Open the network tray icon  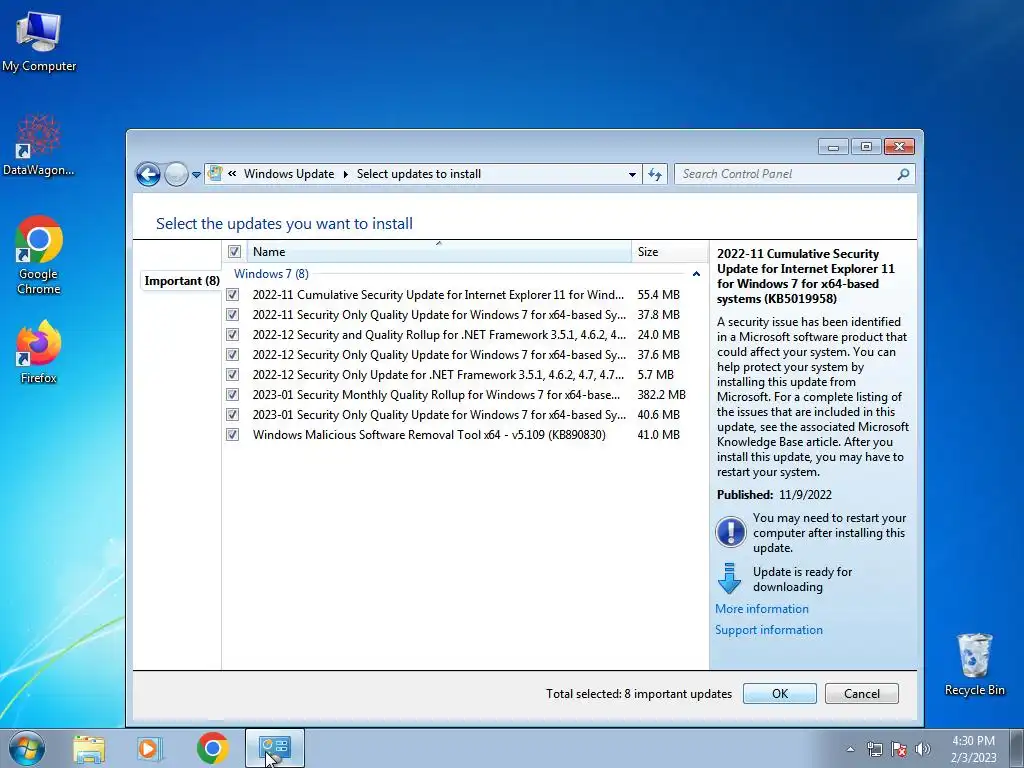coord(874,749)
